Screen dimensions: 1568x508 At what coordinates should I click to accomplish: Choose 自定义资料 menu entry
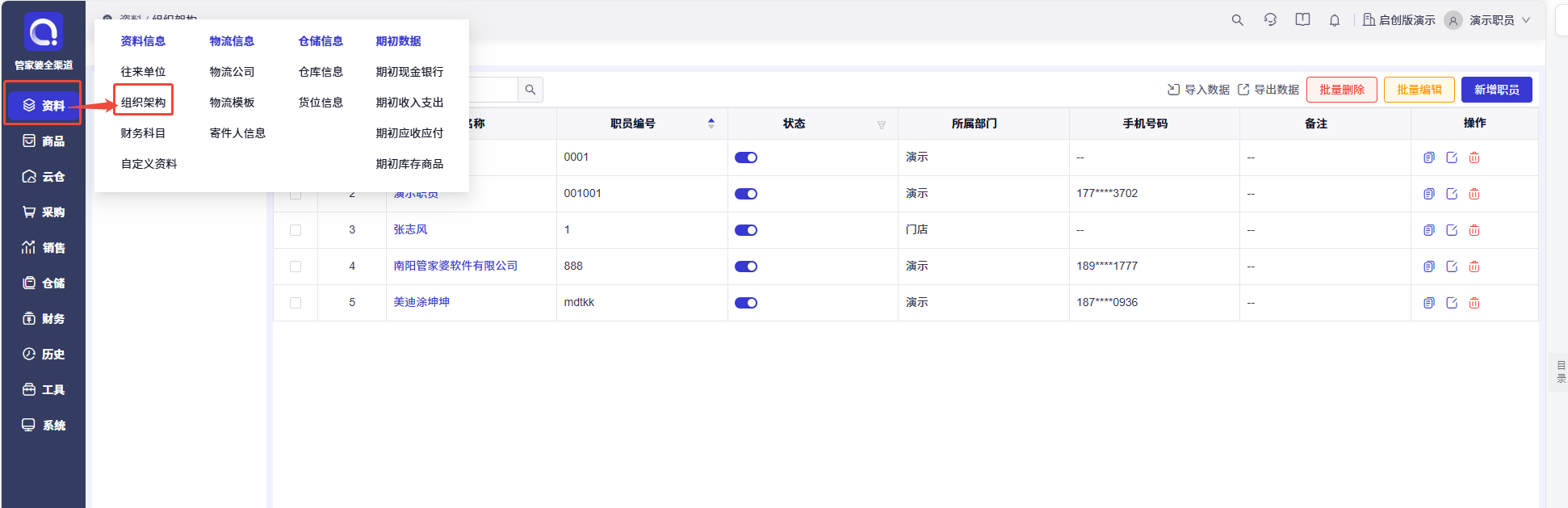tap(149, 164)
